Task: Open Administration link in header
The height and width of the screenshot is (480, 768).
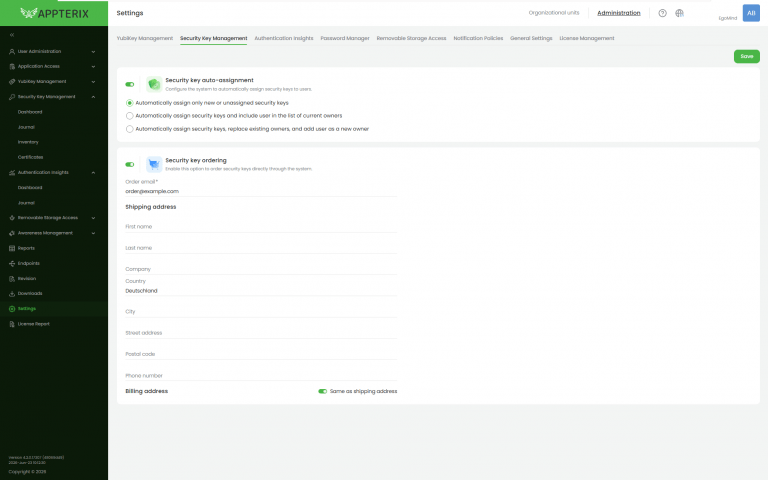Action: pyautogui.click(x=619, y=13)
